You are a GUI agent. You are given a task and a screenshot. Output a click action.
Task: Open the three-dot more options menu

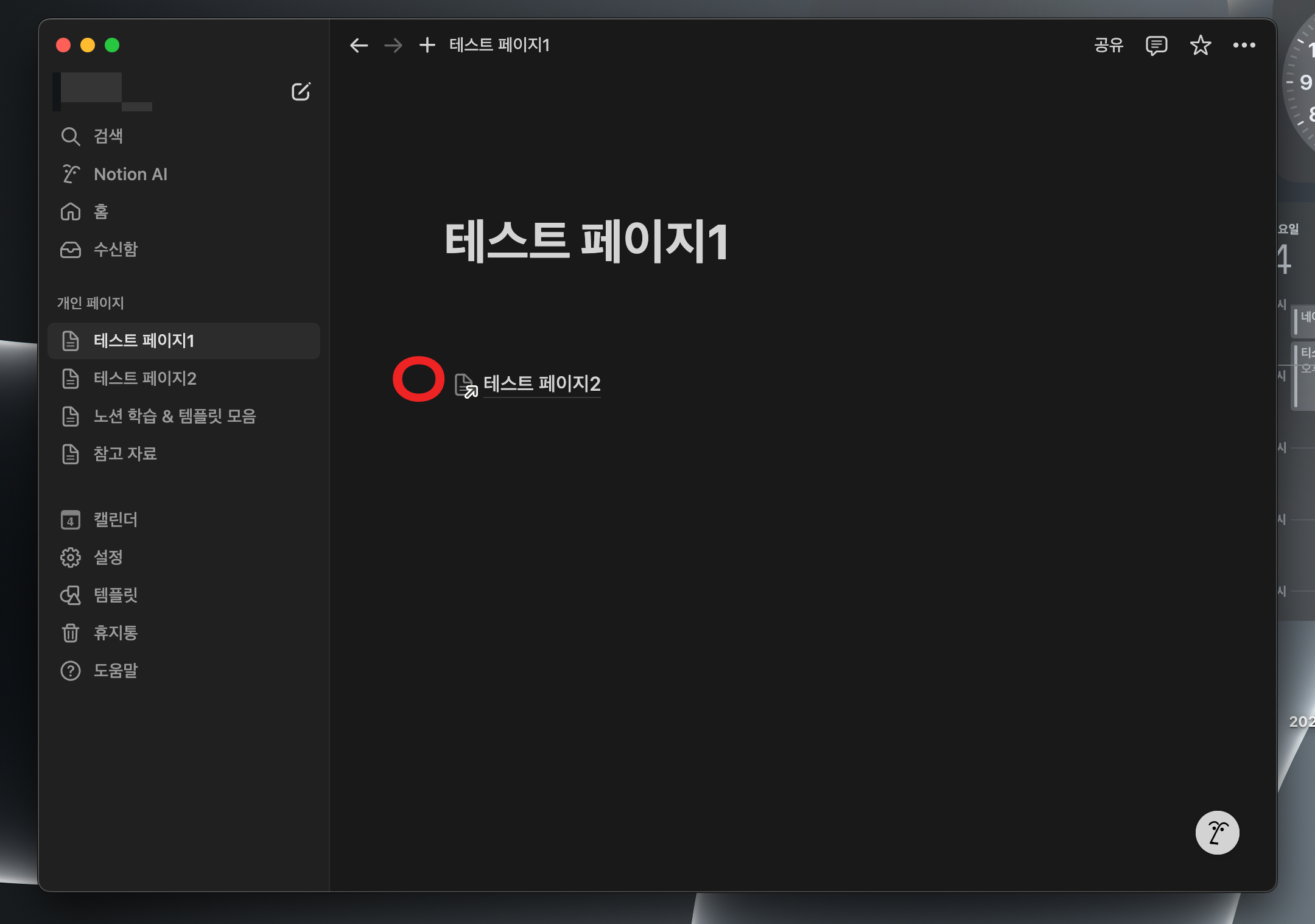point(1244,45)
